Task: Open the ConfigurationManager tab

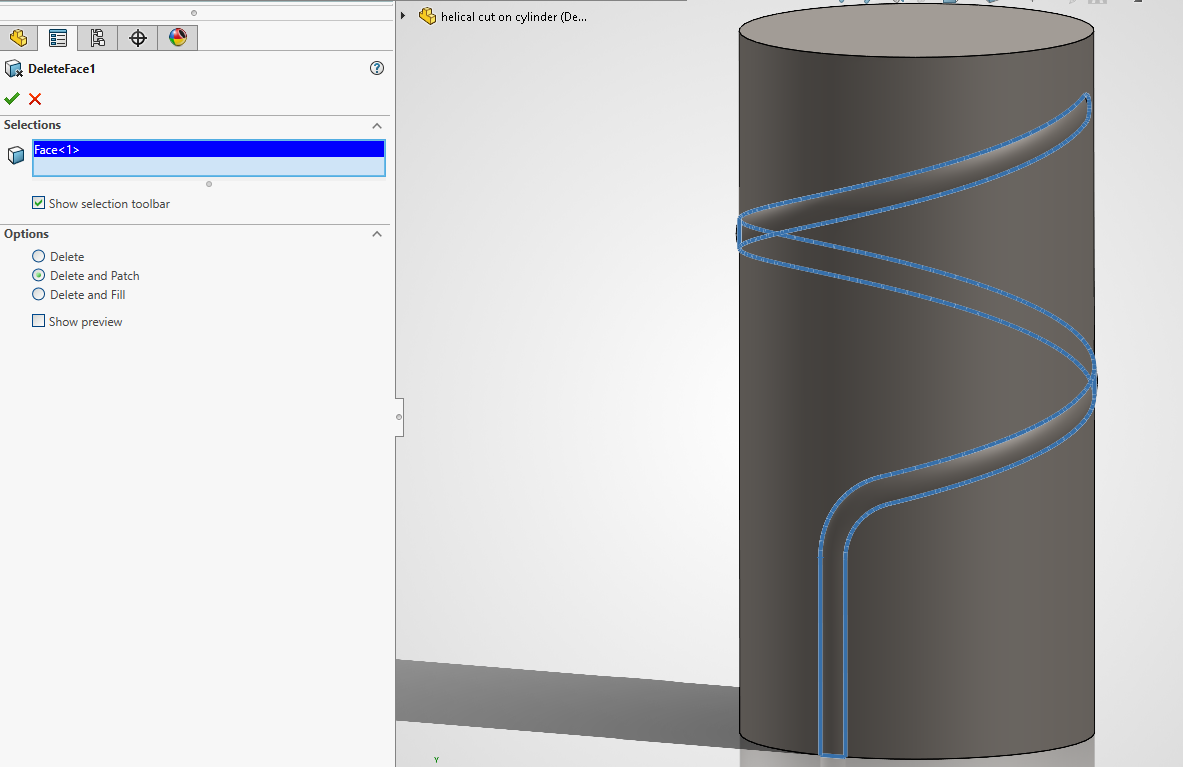Action: (97, 38)
